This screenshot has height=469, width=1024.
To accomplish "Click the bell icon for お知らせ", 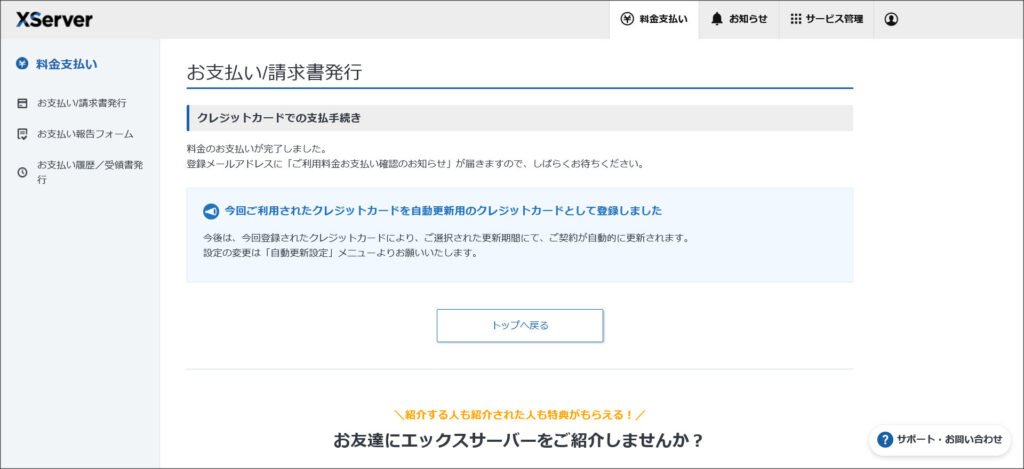I will coord(717,19).
